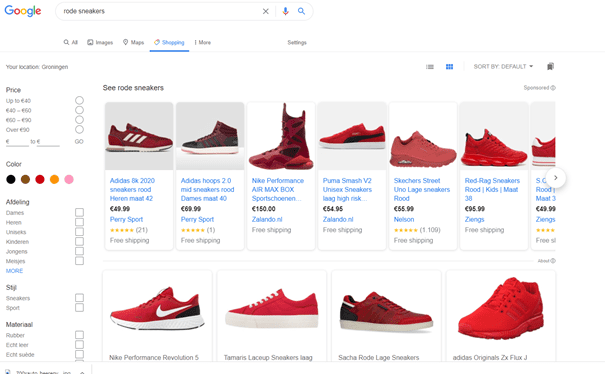Open the Images tab
Image resolution: width=605 pixels, height=374 pixels.
pos(100,42)
